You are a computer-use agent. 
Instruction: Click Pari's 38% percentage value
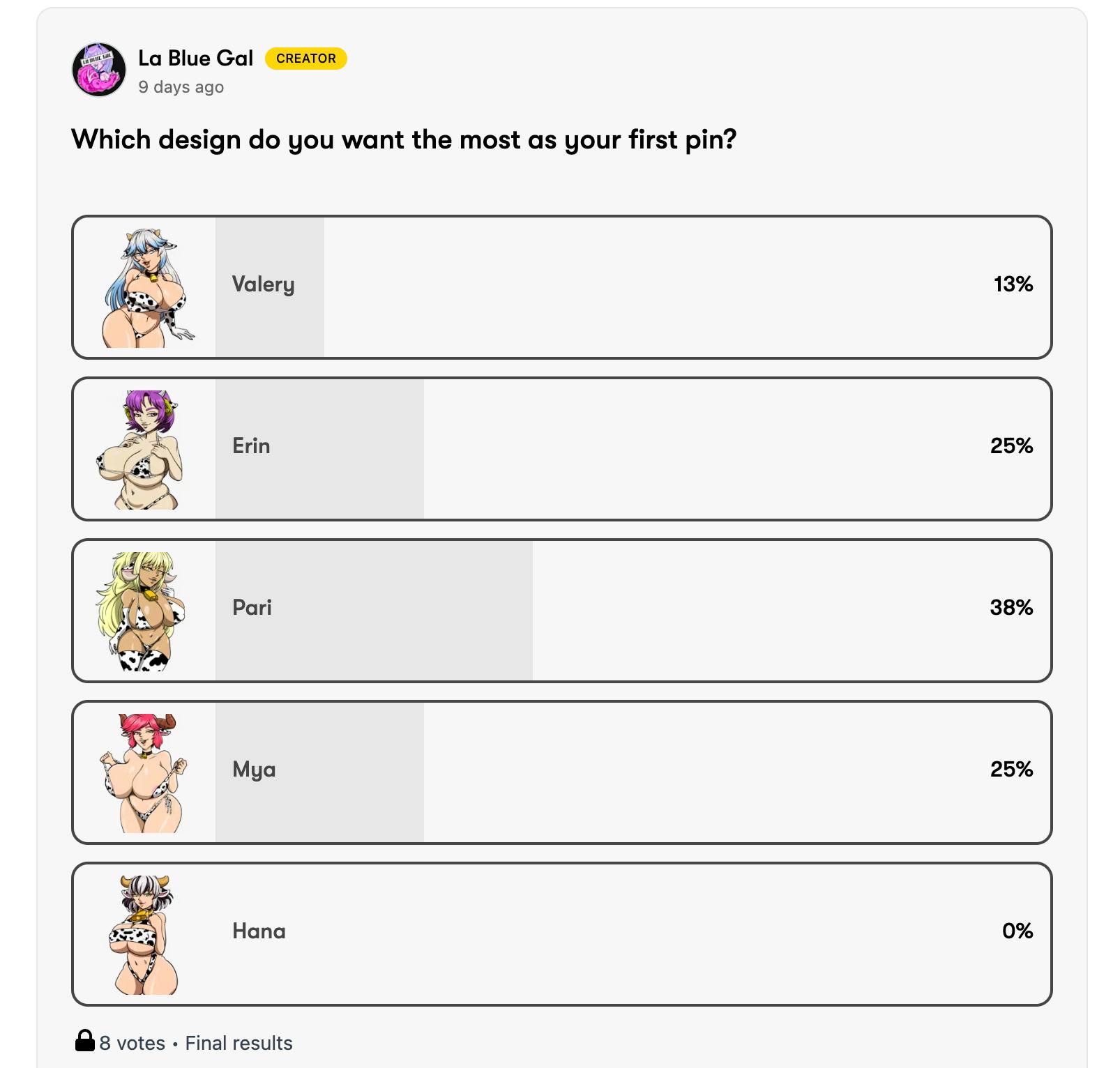coord(1011,608)
